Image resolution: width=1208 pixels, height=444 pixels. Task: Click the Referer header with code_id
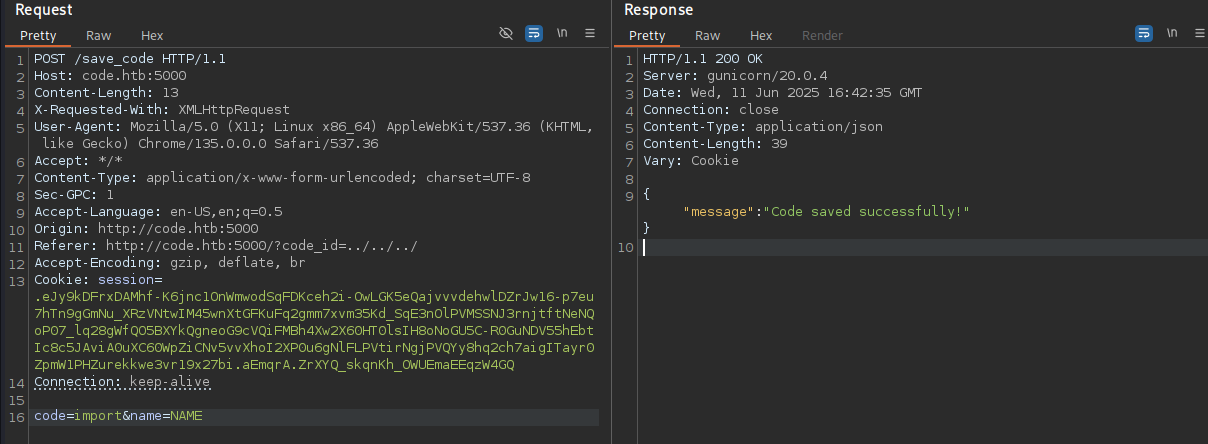click(x=226, y=245)
